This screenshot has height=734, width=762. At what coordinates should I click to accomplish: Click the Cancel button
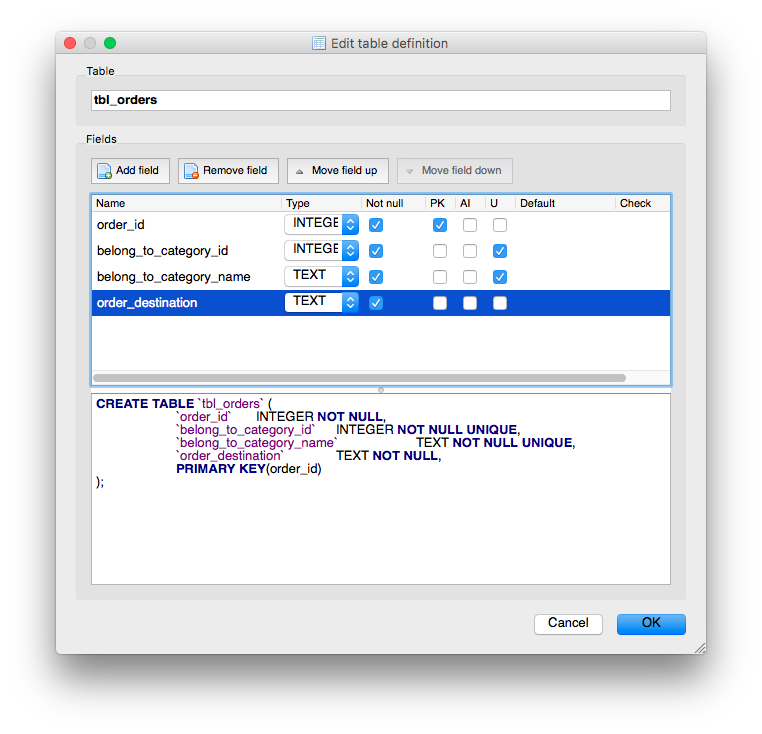568,623
